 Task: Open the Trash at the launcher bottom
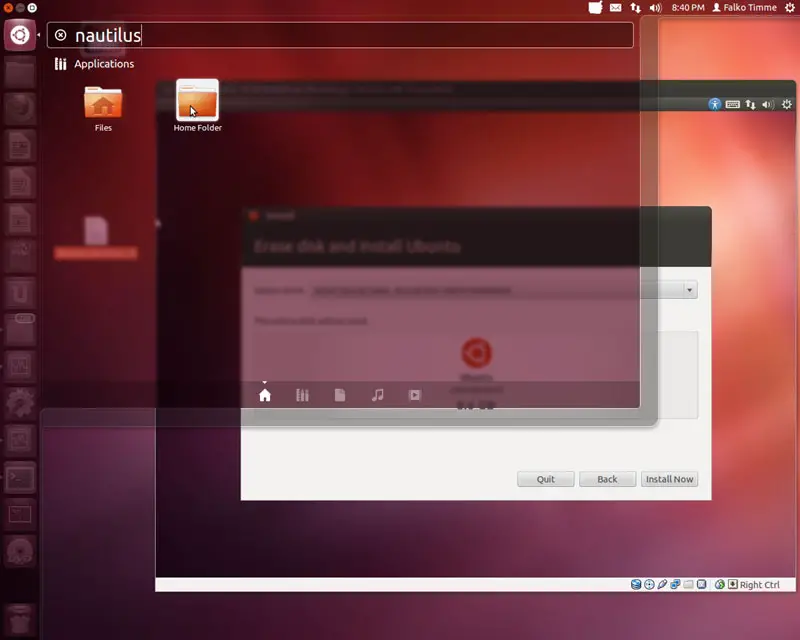[x=20, y=620]
